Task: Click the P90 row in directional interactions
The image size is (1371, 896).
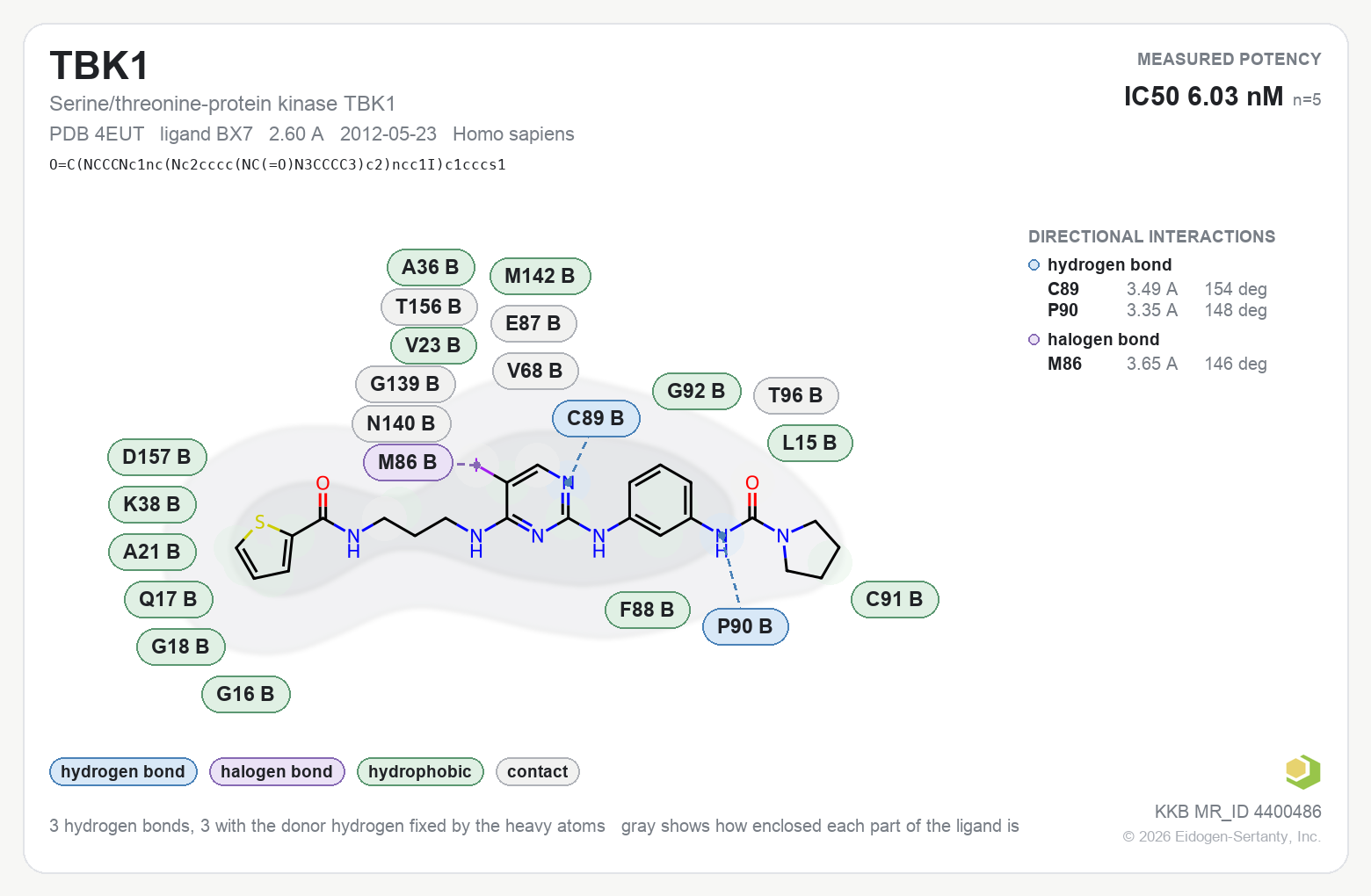Action: point(1157,310)
